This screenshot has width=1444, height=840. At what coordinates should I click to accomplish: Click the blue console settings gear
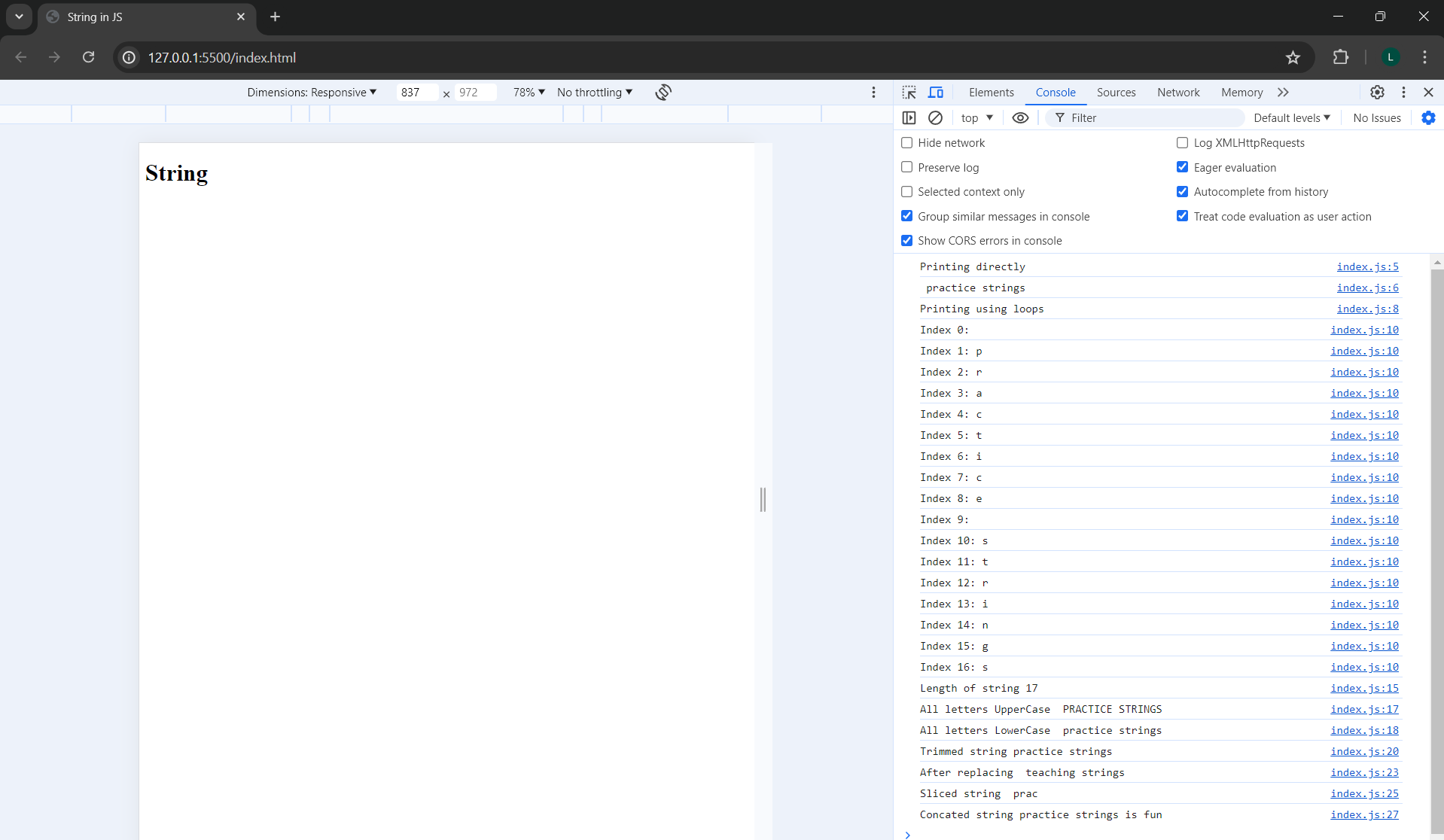pos(1428,117)
